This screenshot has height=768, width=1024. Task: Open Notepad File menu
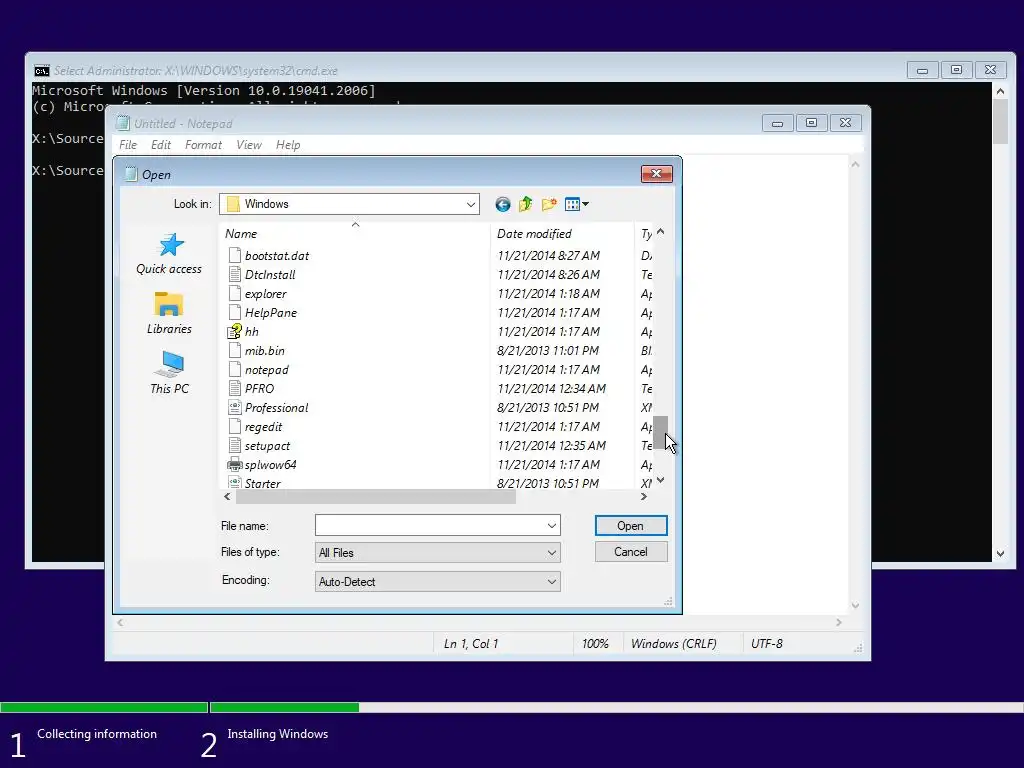click(x=128, y=145)
